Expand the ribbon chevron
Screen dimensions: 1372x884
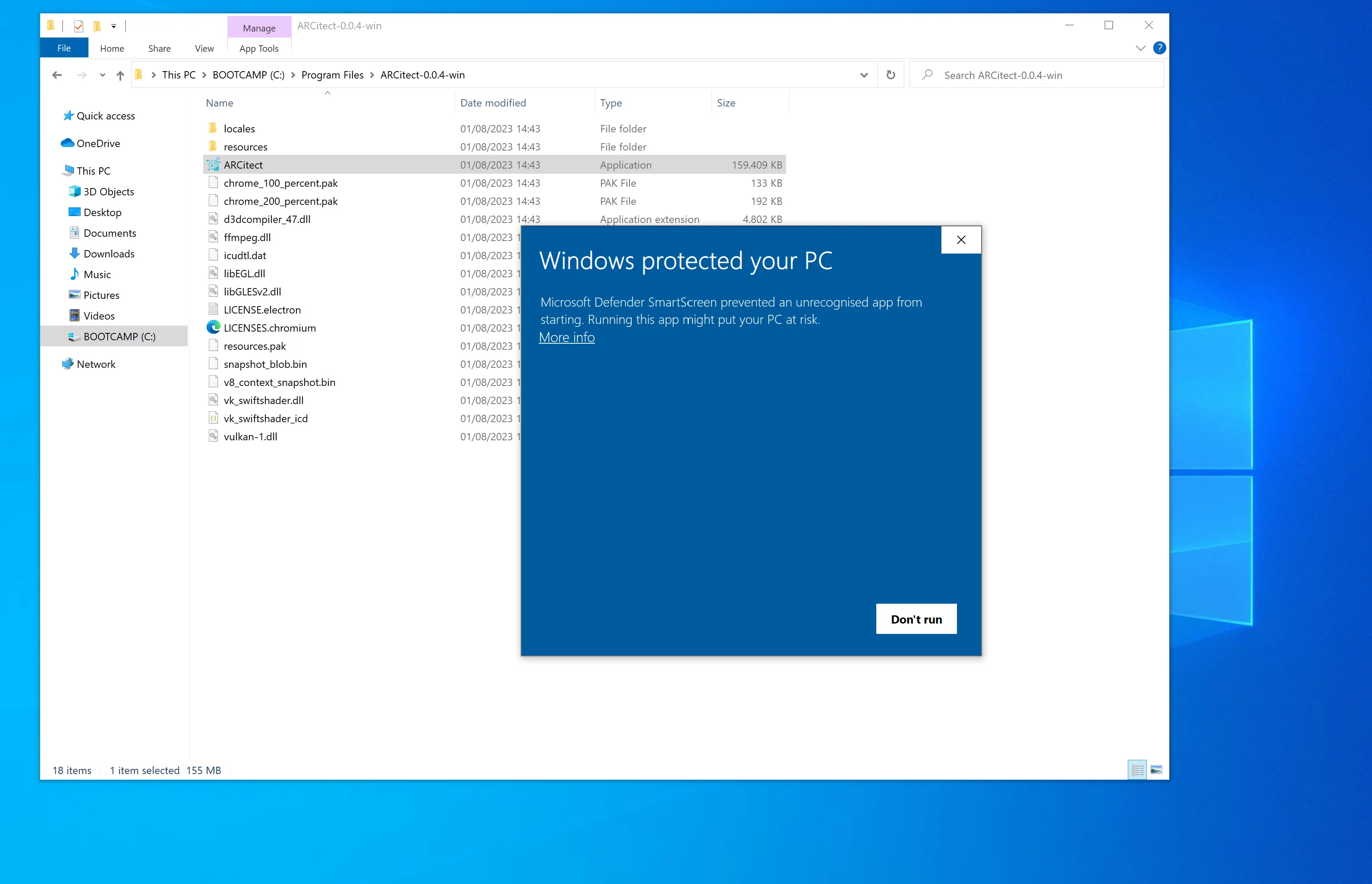[x=1141, y=48]
